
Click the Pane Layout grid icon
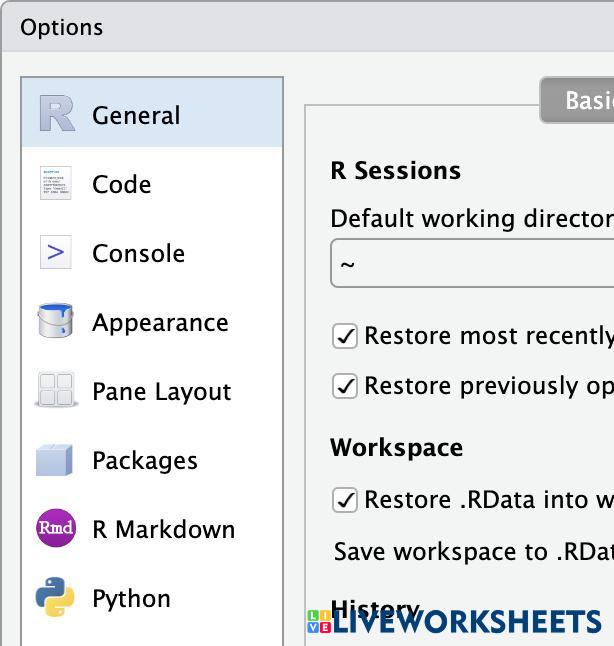point(56,391)
